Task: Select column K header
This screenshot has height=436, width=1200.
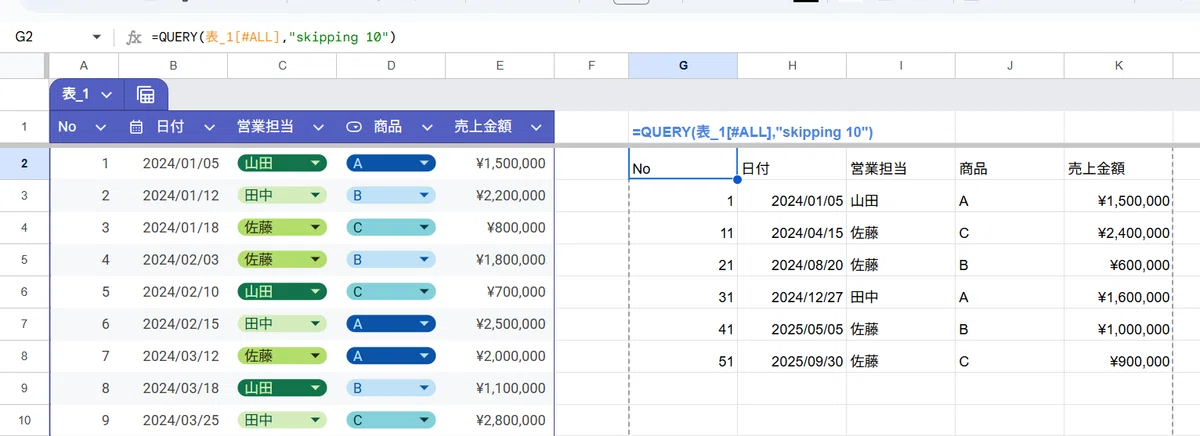Action: 1119,66
